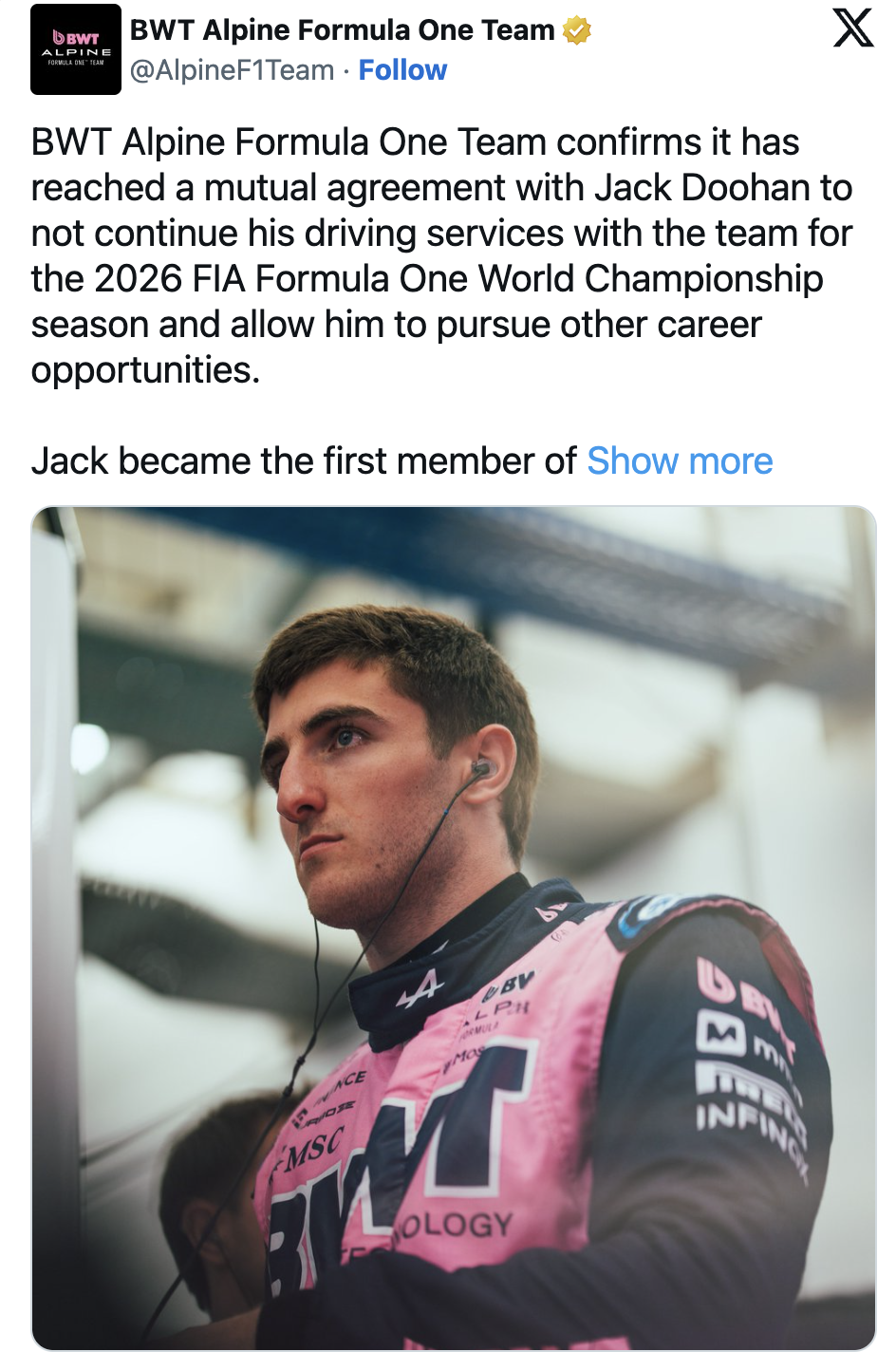The image size is (896, 1352).
Task: Open the team display name header
Action: point(342,30)
